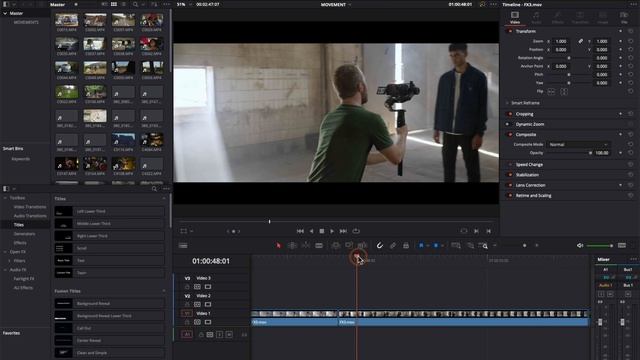Choose the Dynamic Trim Mode tool
The width and height of the screenshot is (640, 360).
305,245
